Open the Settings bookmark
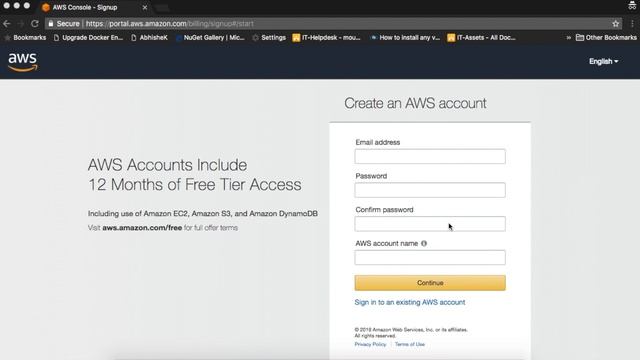This screenshot has height=360, width=640. pos(269,38)
